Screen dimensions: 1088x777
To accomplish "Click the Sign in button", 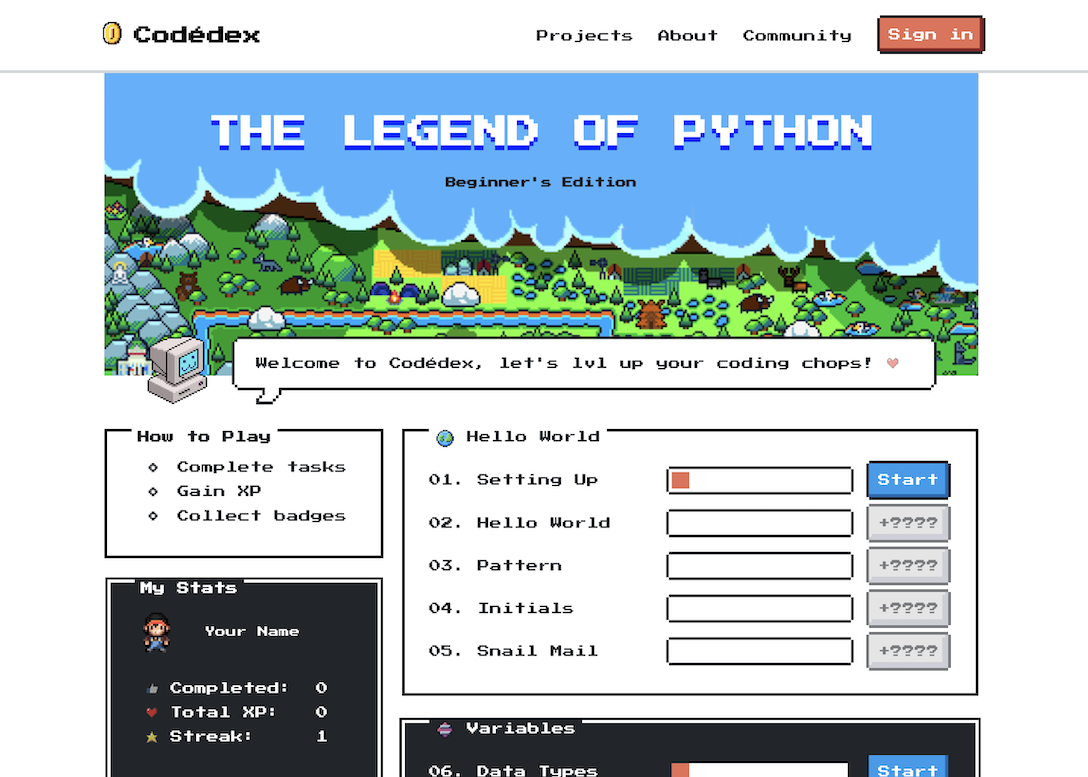I will 930,33.
